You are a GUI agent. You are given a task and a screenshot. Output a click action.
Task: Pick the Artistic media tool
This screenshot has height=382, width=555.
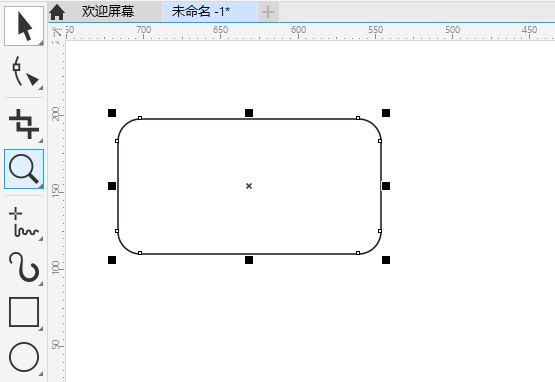click(x=24, y=267)
